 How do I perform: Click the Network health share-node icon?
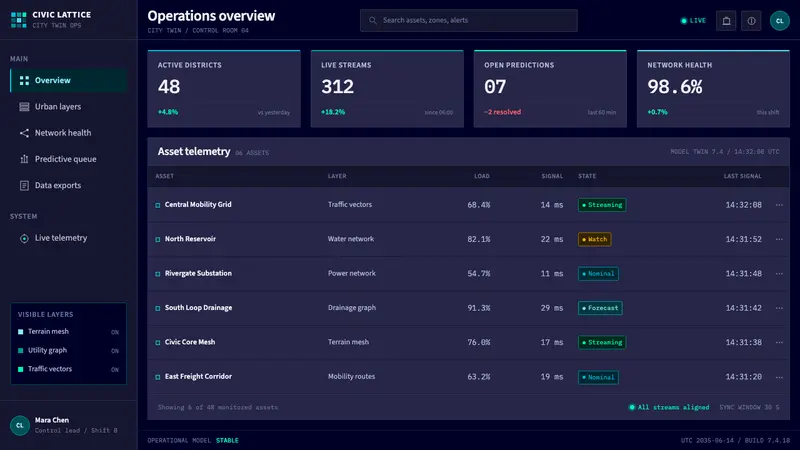pyautogui.click(x=24, y=133)
